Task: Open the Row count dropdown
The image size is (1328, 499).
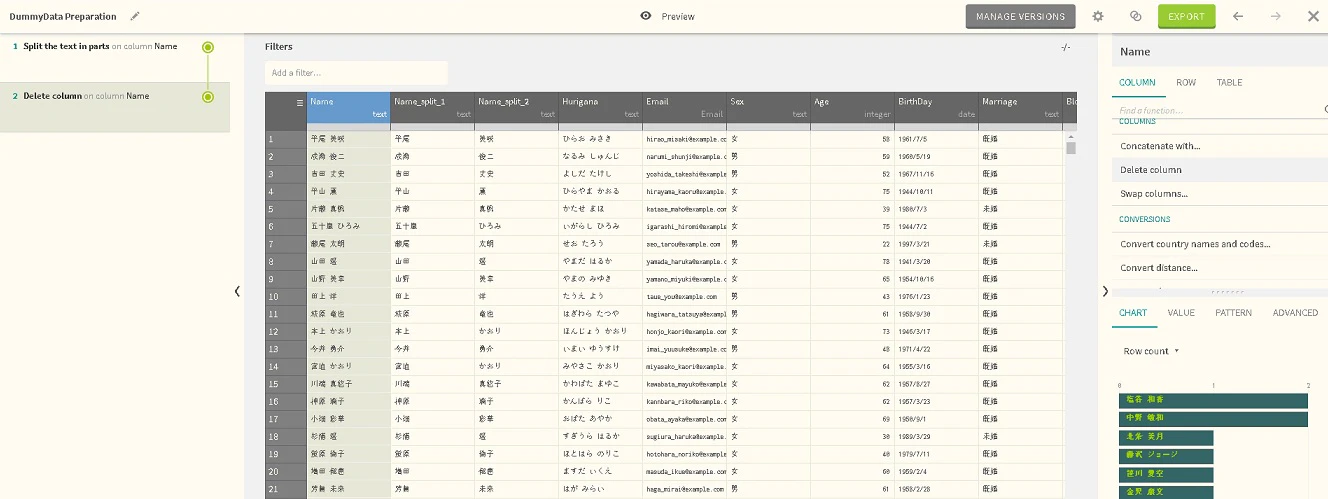Action: [x=1151, y=351]
